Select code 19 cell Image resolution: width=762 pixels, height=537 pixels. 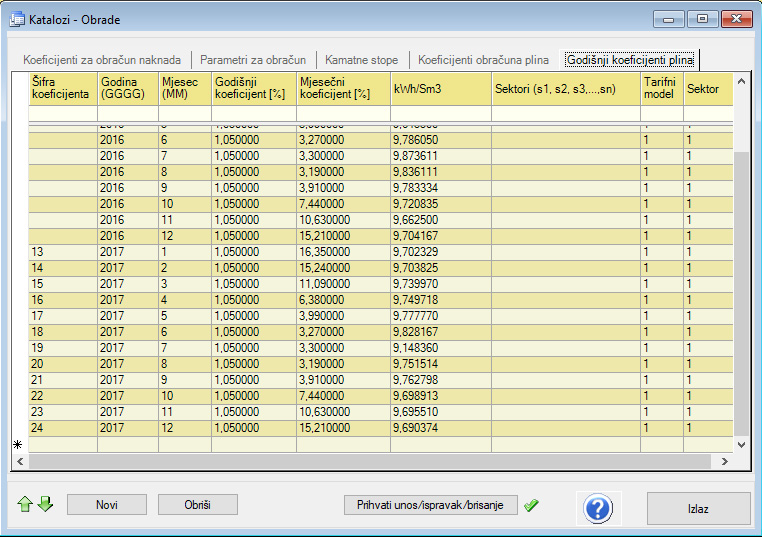pyautogui.click(x=63, y=348)
